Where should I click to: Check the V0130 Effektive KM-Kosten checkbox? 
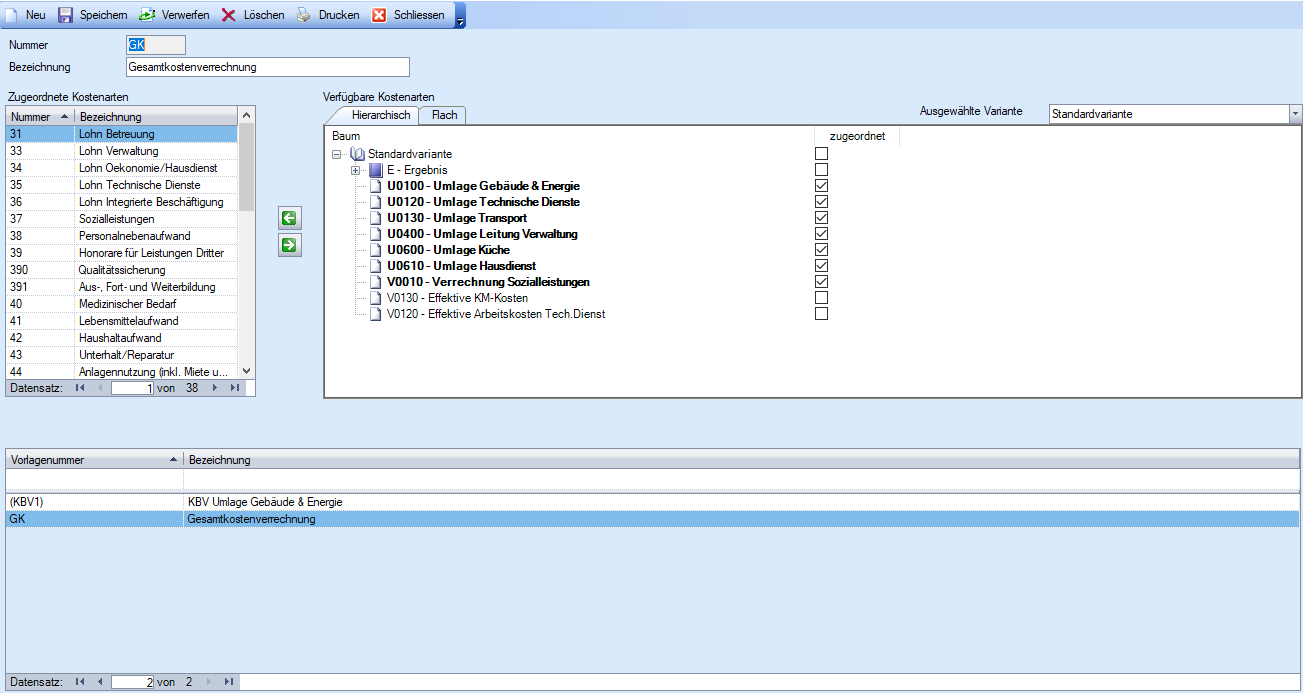click(822, 298)
